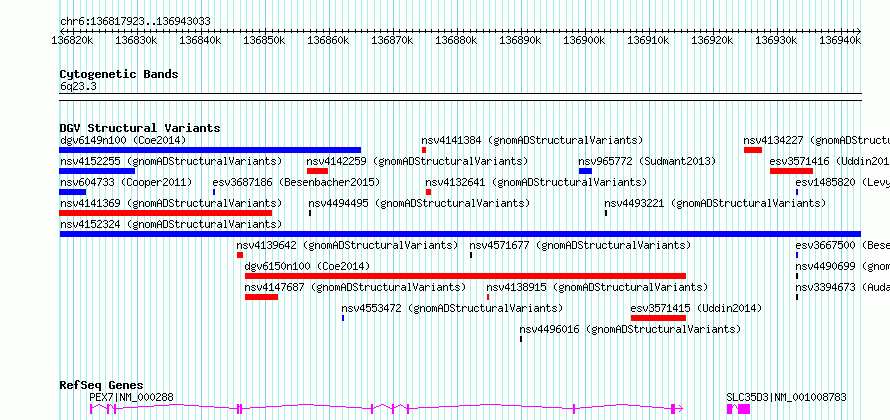This screenshot has width=890, height=420.
Task: Click the Cytogenetic Bands track title
Action: pos(119,74)
